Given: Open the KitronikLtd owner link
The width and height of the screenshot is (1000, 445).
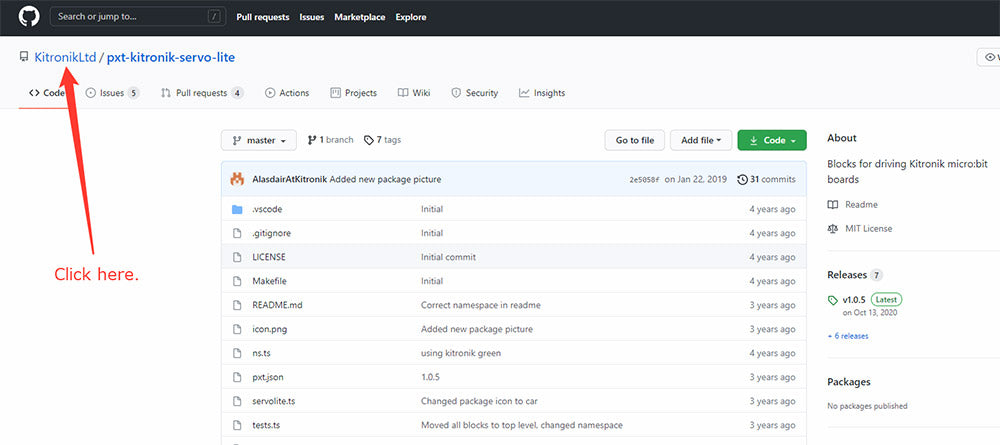Looking at the screenshot, I should tap(65, 57).
